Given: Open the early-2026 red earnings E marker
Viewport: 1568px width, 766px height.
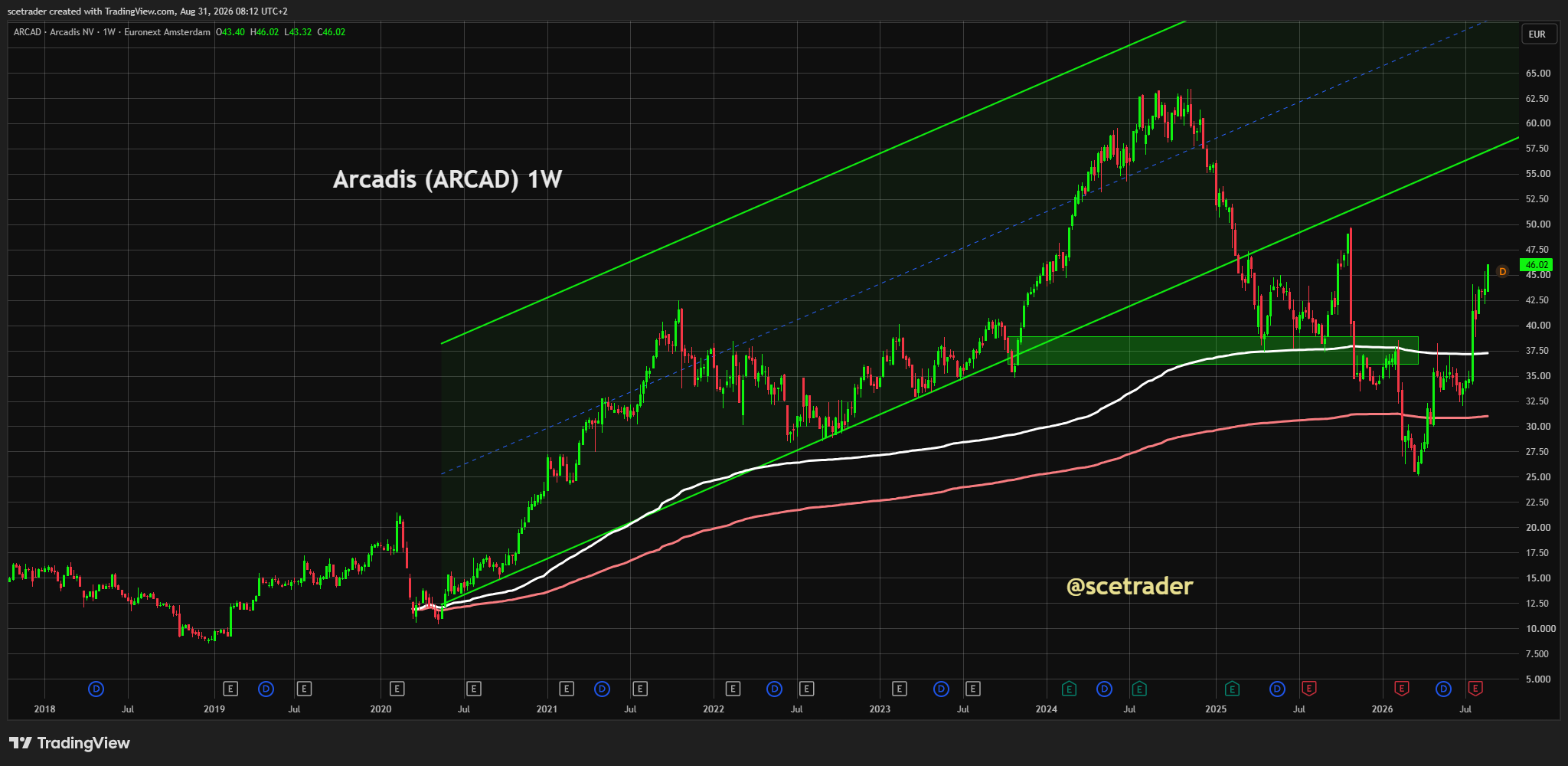Looking at the screenshot, I should (1402, 689).
